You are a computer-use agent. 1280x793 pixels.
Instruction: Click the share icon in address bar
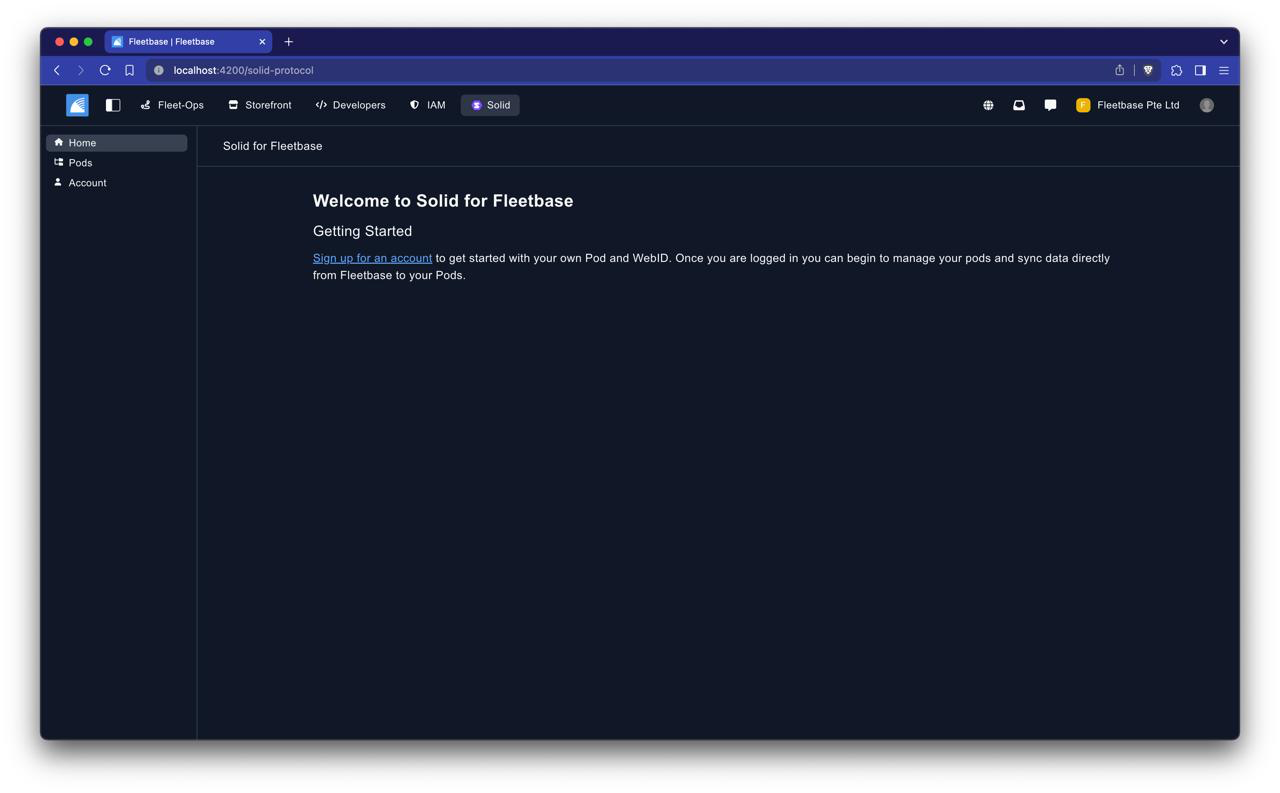(x=1120, y=70)
